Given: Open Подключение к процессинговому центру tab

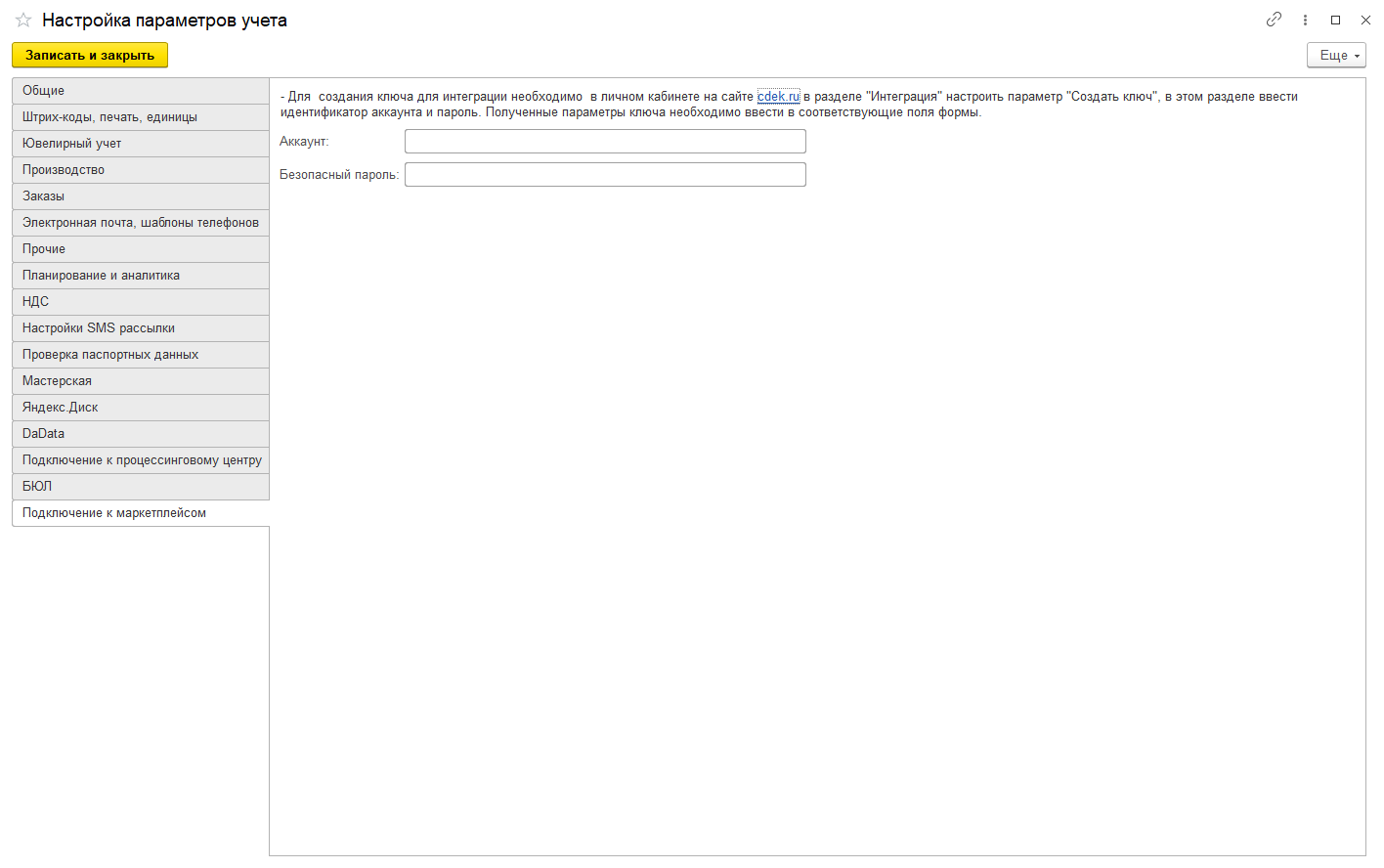Looking at the screenshot, I should tap(141, 460).
